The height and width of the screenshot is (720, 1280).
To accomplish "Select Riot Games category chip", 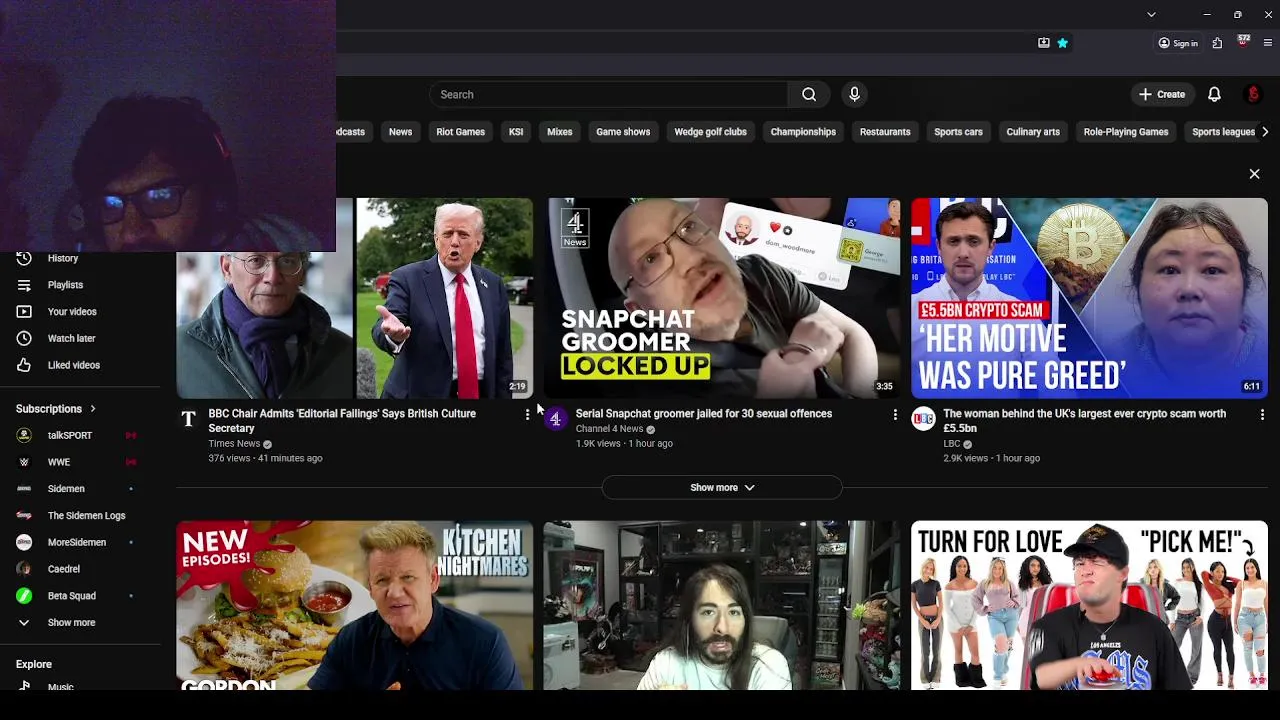I will point(460,132).
